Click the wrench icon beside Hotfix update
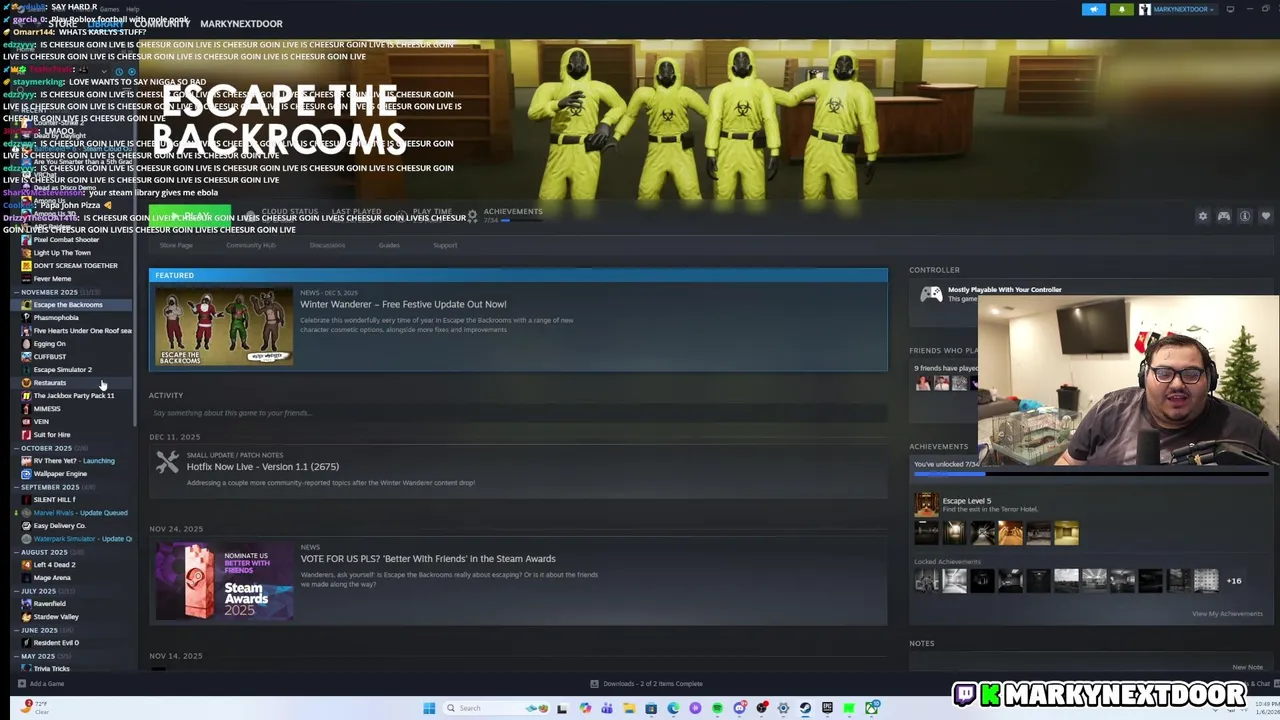The image size is (1280, 720). tap(167, 462)
